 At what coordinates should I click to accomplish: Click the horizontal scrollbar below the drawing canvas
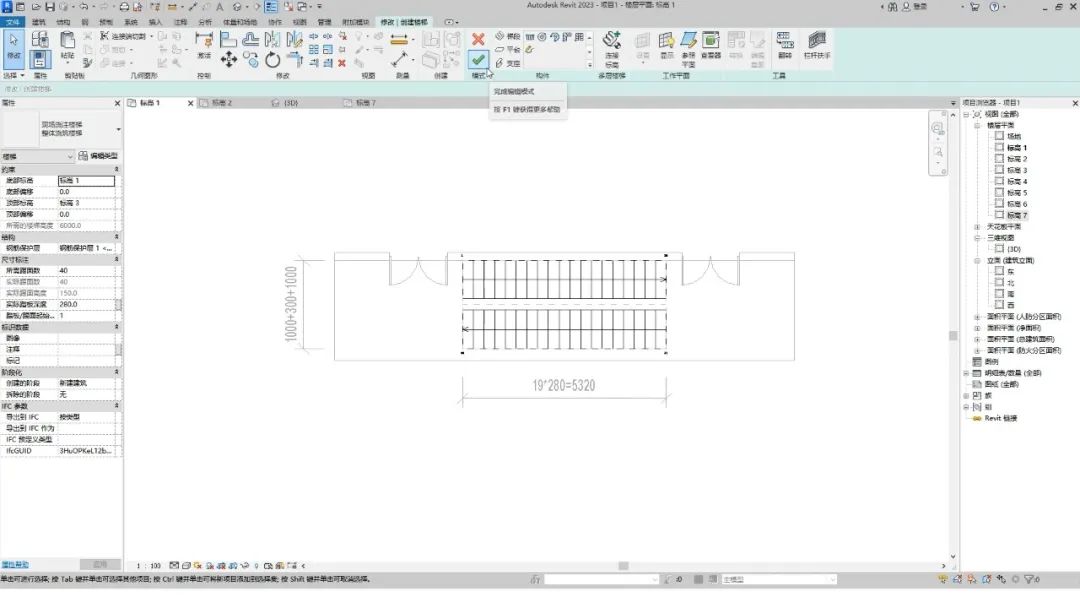(623, 566)
